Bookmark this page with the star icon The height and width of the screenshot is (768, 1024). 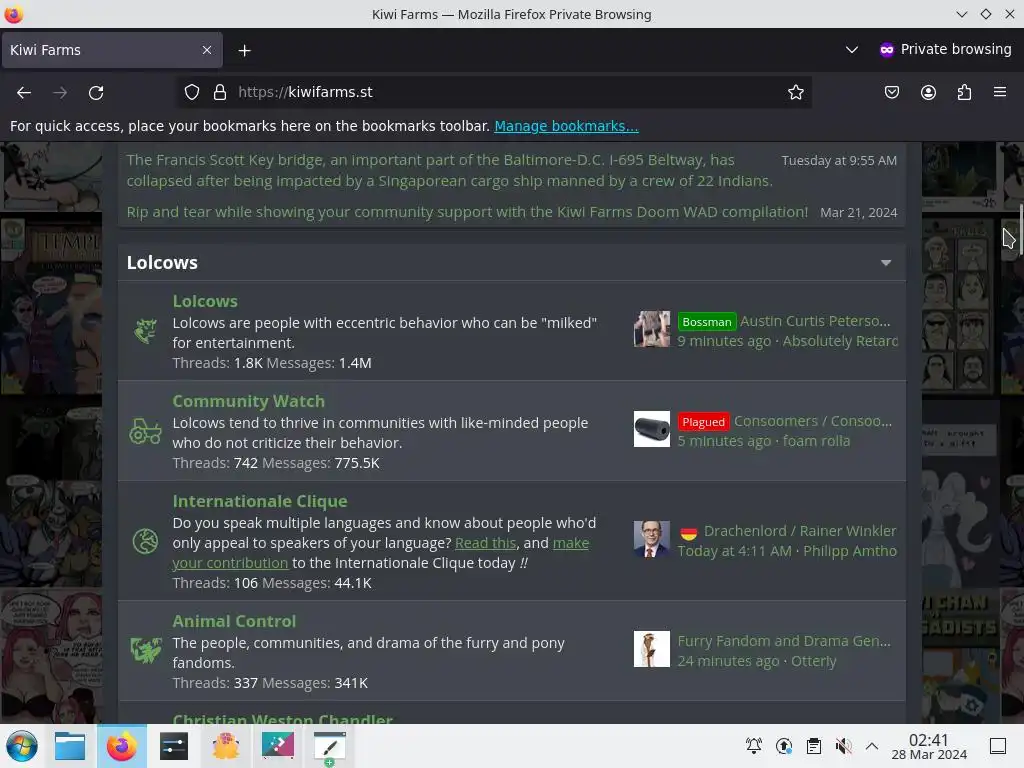coord(795,92)
